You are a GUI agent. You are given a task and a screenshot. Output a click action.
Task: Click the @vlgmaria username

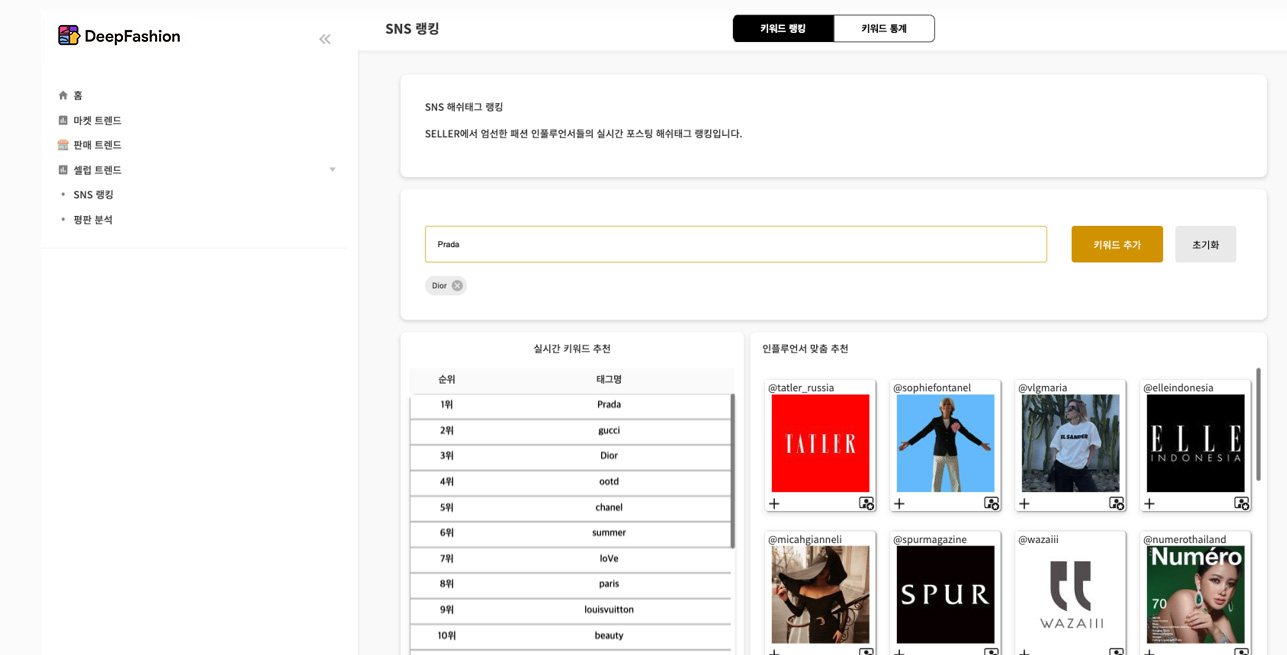[1043, 388]
